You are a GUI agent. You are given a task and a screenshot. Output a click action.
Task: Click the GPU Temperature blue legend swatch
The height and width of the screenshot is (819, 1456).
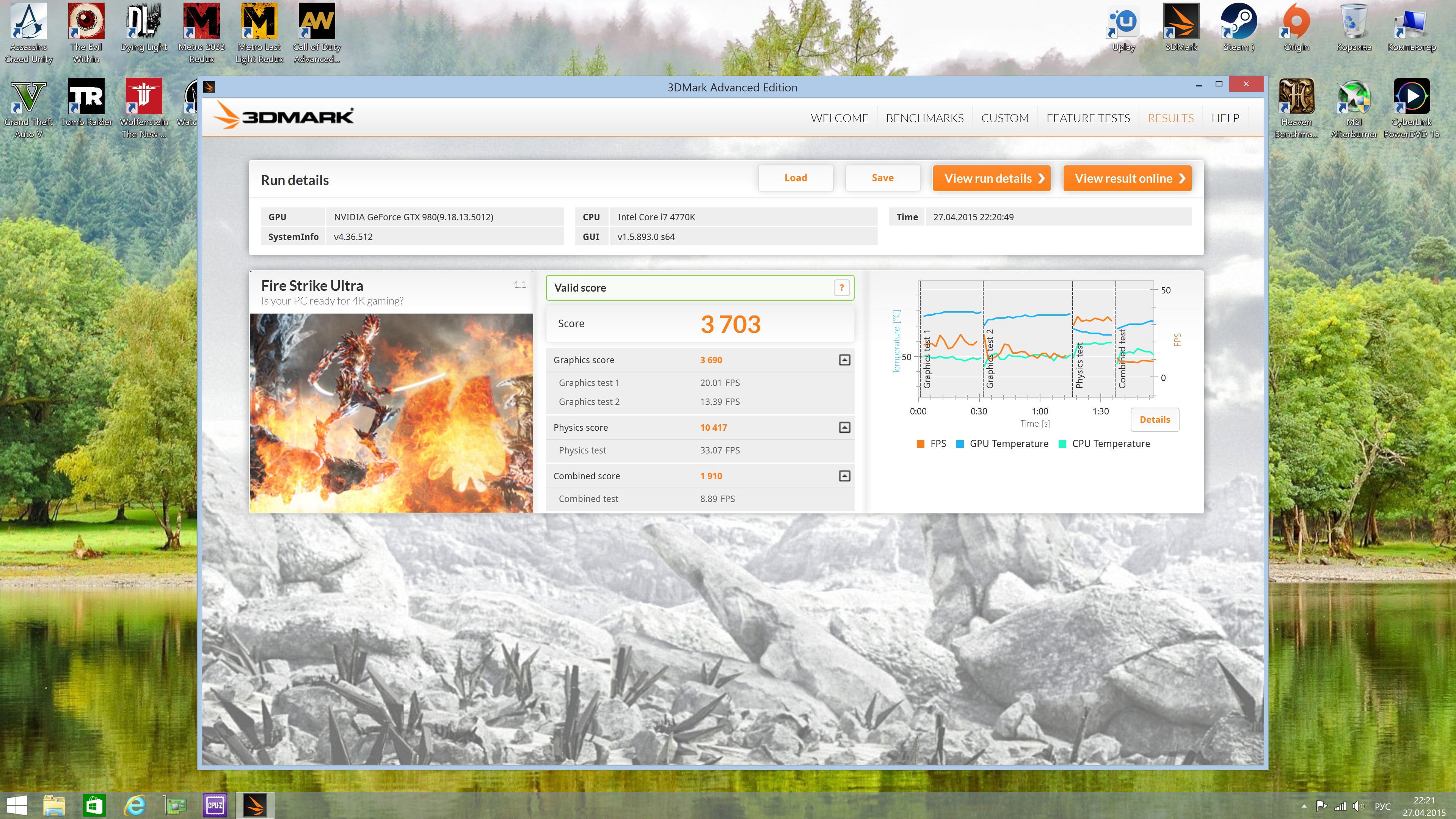point(960,444)
